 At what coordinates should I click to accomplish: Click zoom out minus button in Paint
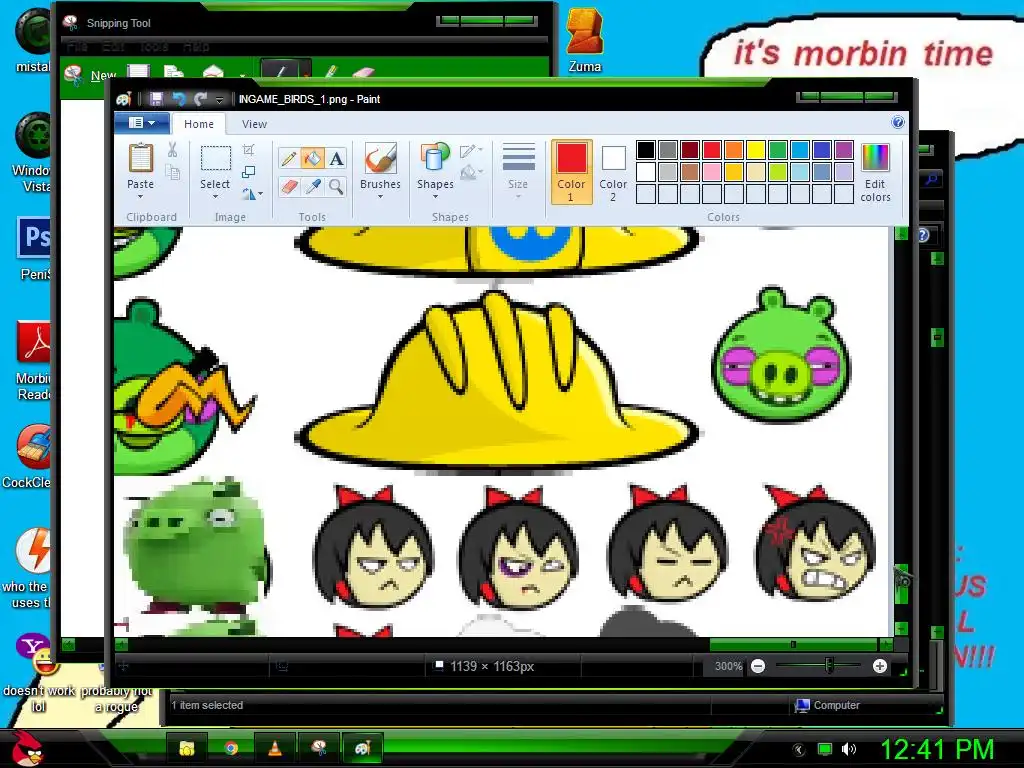point(758,666)
